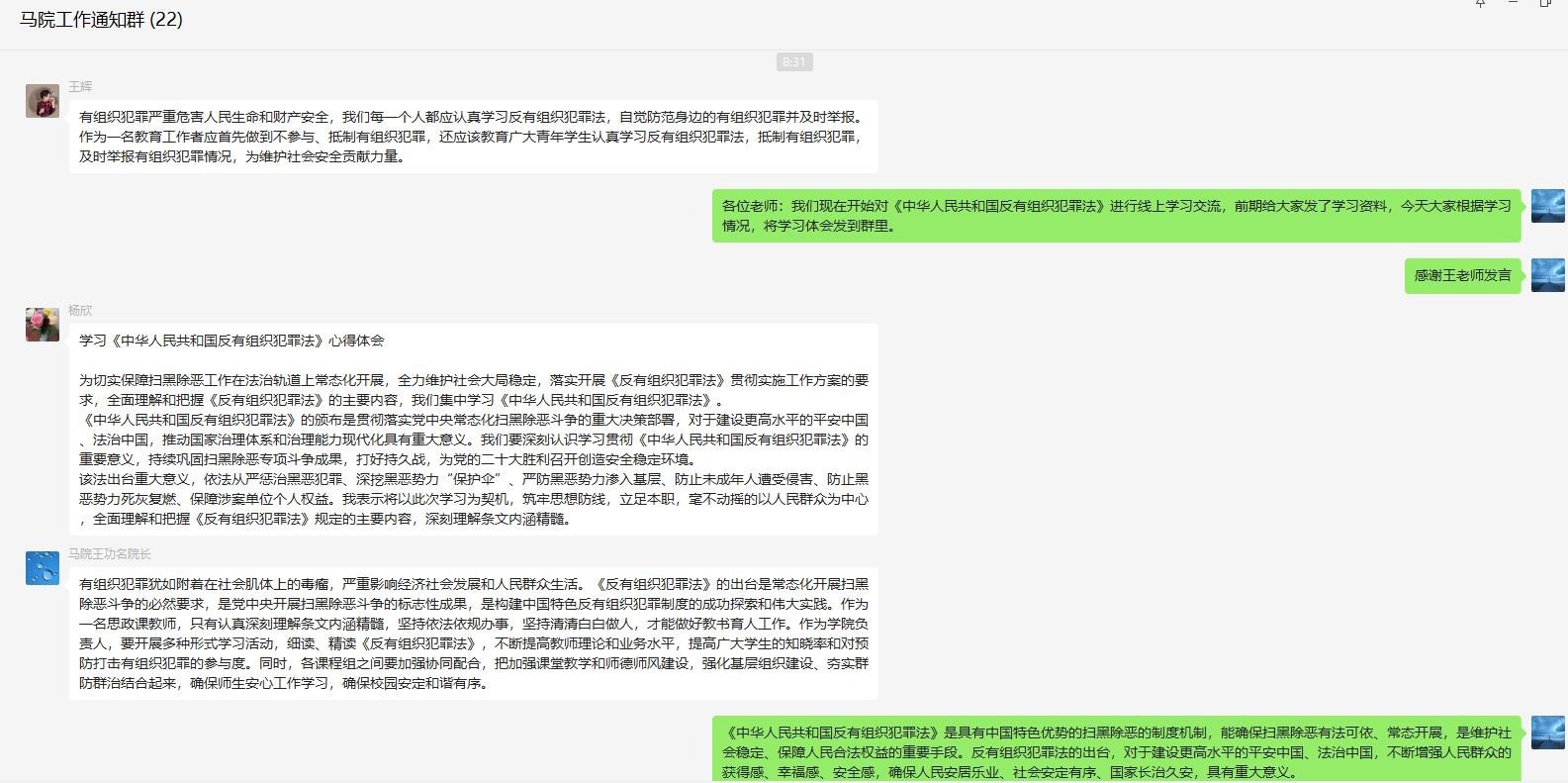Minimize the WeChat chat window
The image size is (1568, 783).
(x=1513, y=4)
